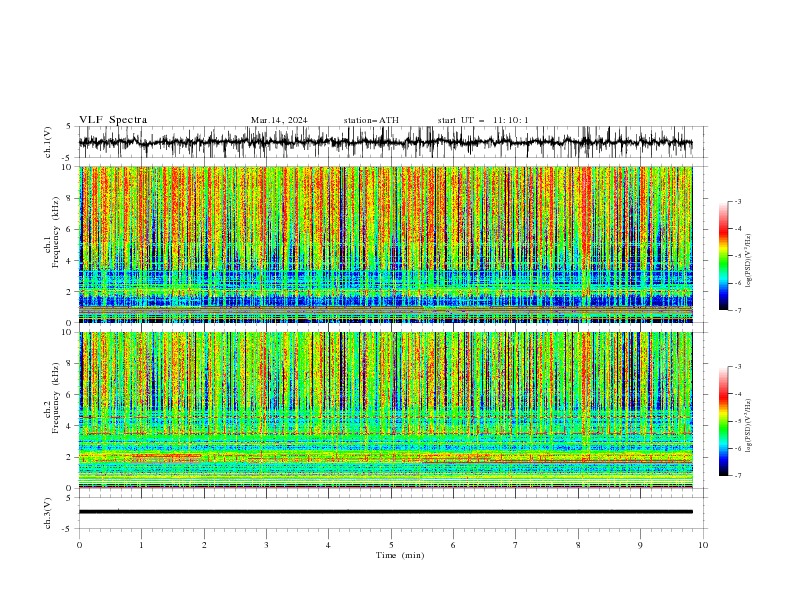Click the ch.2 spectrogram color scale bar
The height and width of the screenshot is (612, 792).
tap(724, 421)
